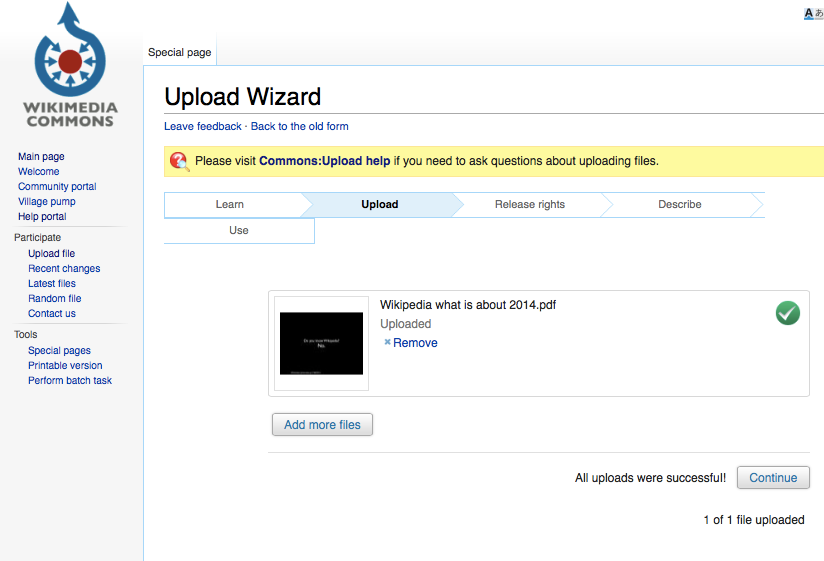Screen dimensions: 824x561
Task: Open Main page in sidebar
Action: click(41, 157)
